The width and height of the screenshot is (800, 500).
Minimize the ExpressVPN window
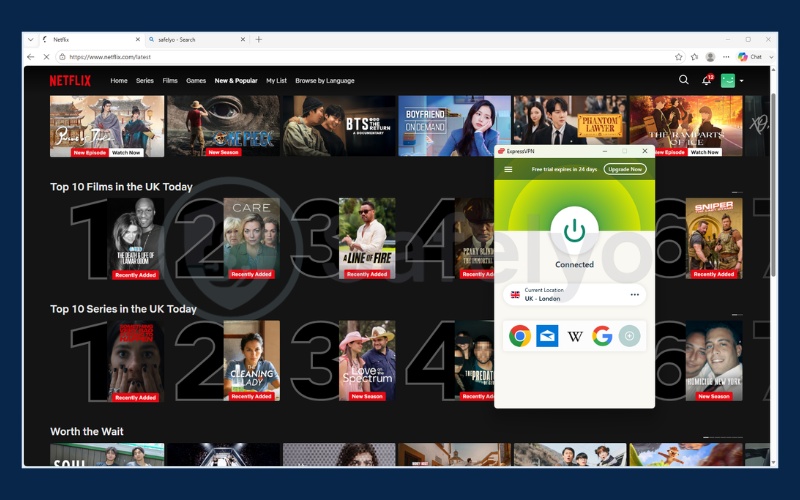point(605,151)
